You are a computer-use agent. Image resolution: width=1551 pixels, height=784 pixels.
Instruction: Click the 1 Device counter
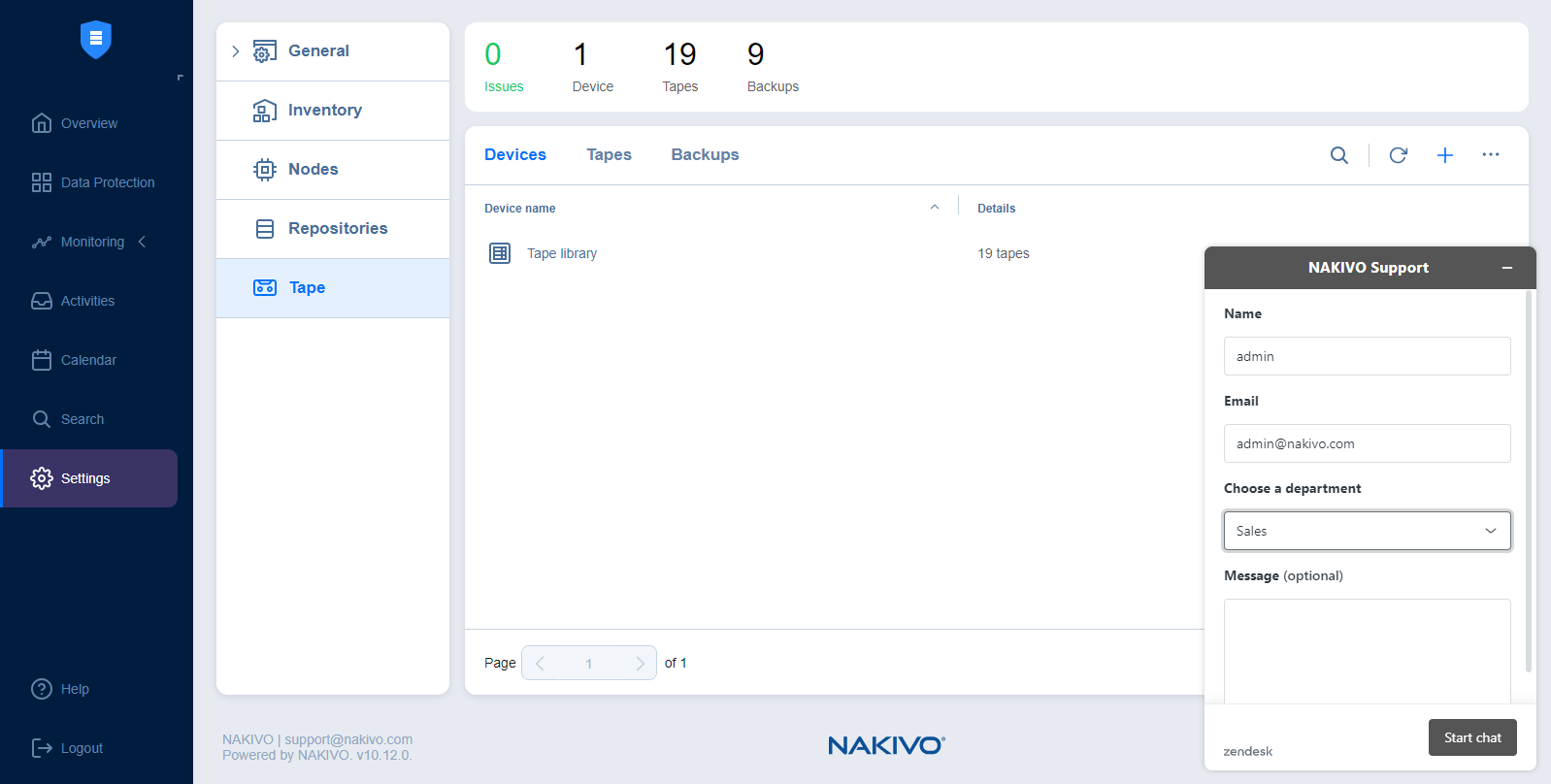pyautogui.click(x=592, y=67)
